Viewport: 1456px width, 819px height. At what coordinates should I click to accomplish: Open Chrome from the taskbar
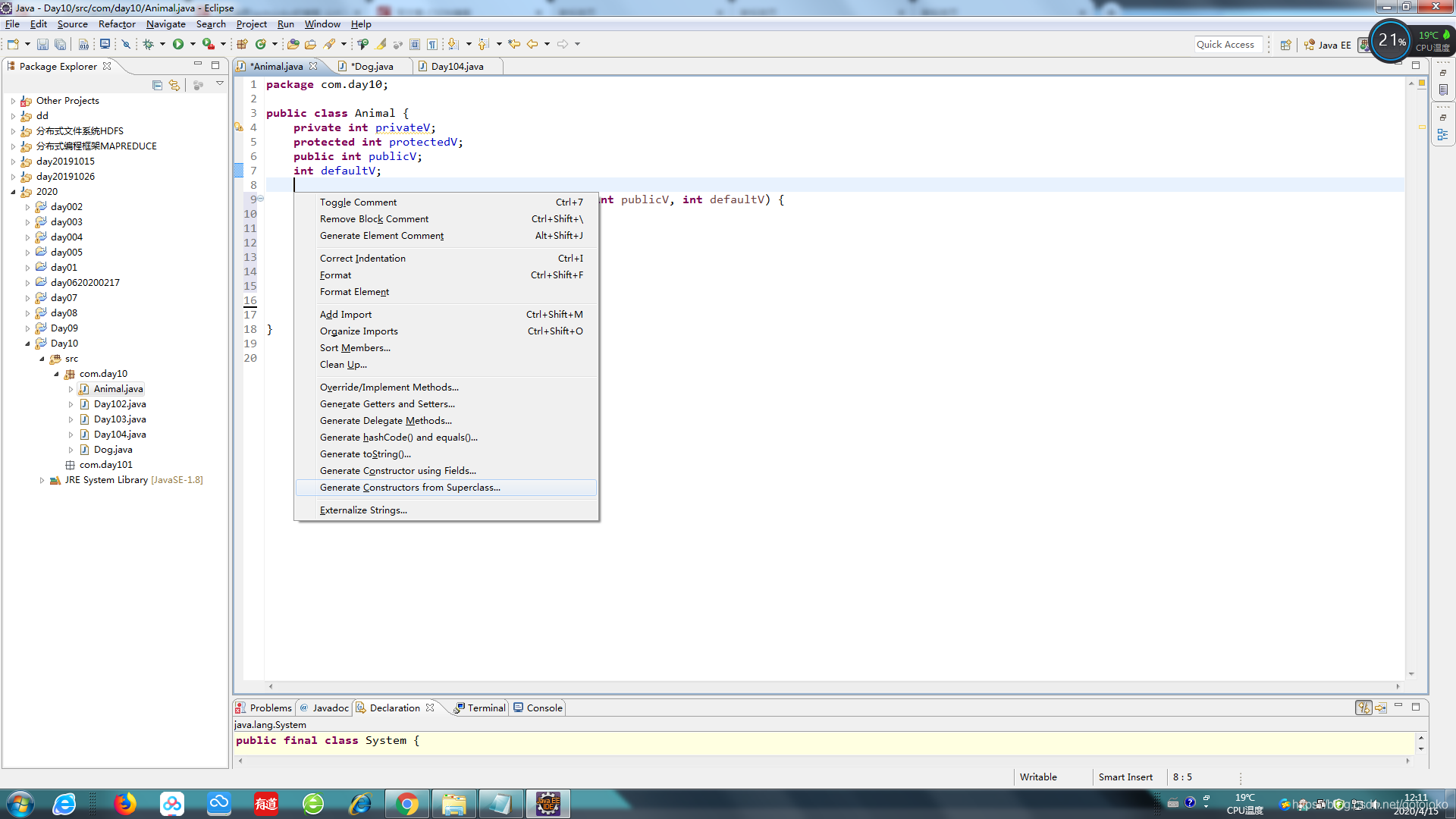pyautogui.click(x=407, y=804)
